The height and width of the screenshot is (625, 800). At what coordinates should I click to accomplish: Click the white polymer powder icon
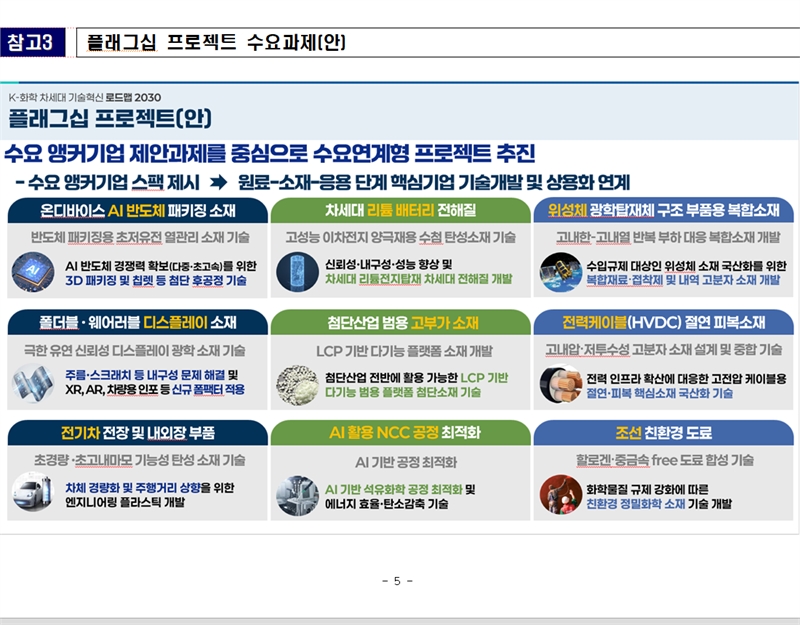[x=297, y=384]
